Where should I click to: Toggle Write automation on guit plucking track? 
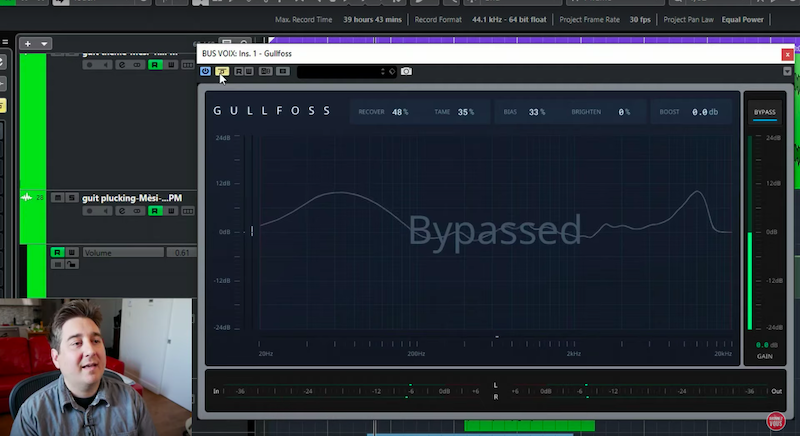[x=171, y=211]
